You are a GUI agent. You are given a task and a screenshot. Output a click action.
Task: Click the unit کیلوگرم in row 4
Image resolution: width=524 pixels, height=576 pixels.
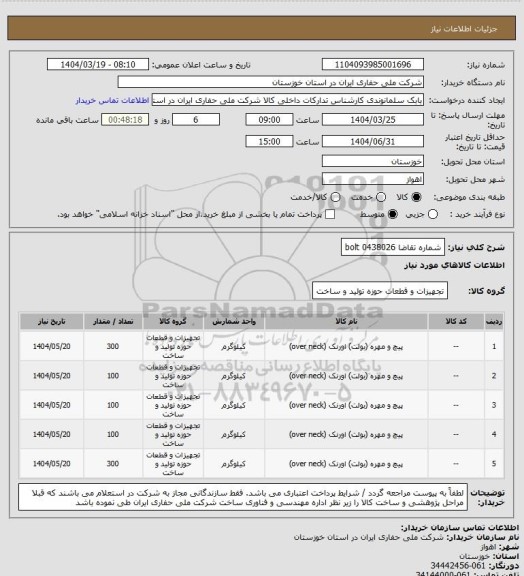coord(233,435)
